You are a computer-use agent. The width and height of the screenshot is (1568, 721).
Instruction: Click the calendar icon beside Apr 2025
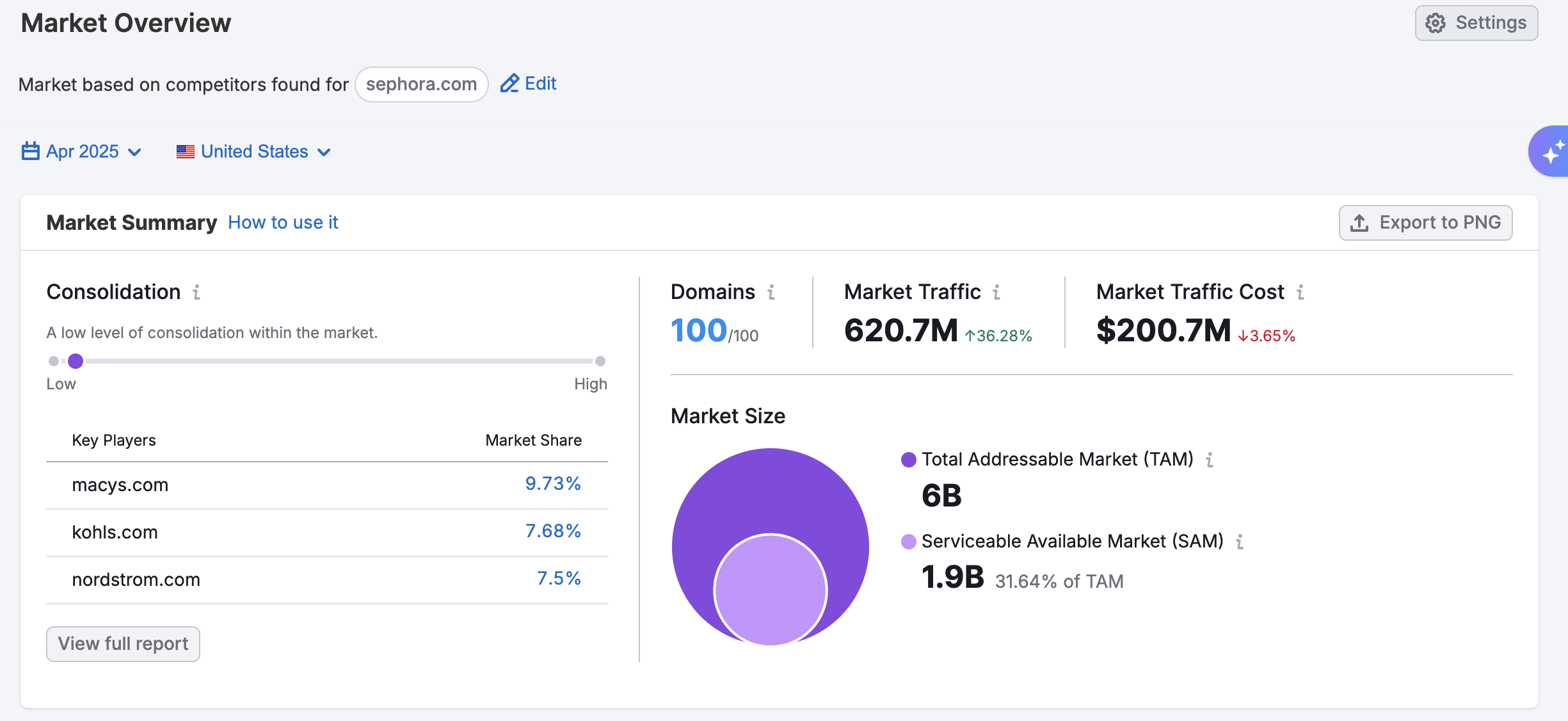pyautogui.click(x=30, y=152)
